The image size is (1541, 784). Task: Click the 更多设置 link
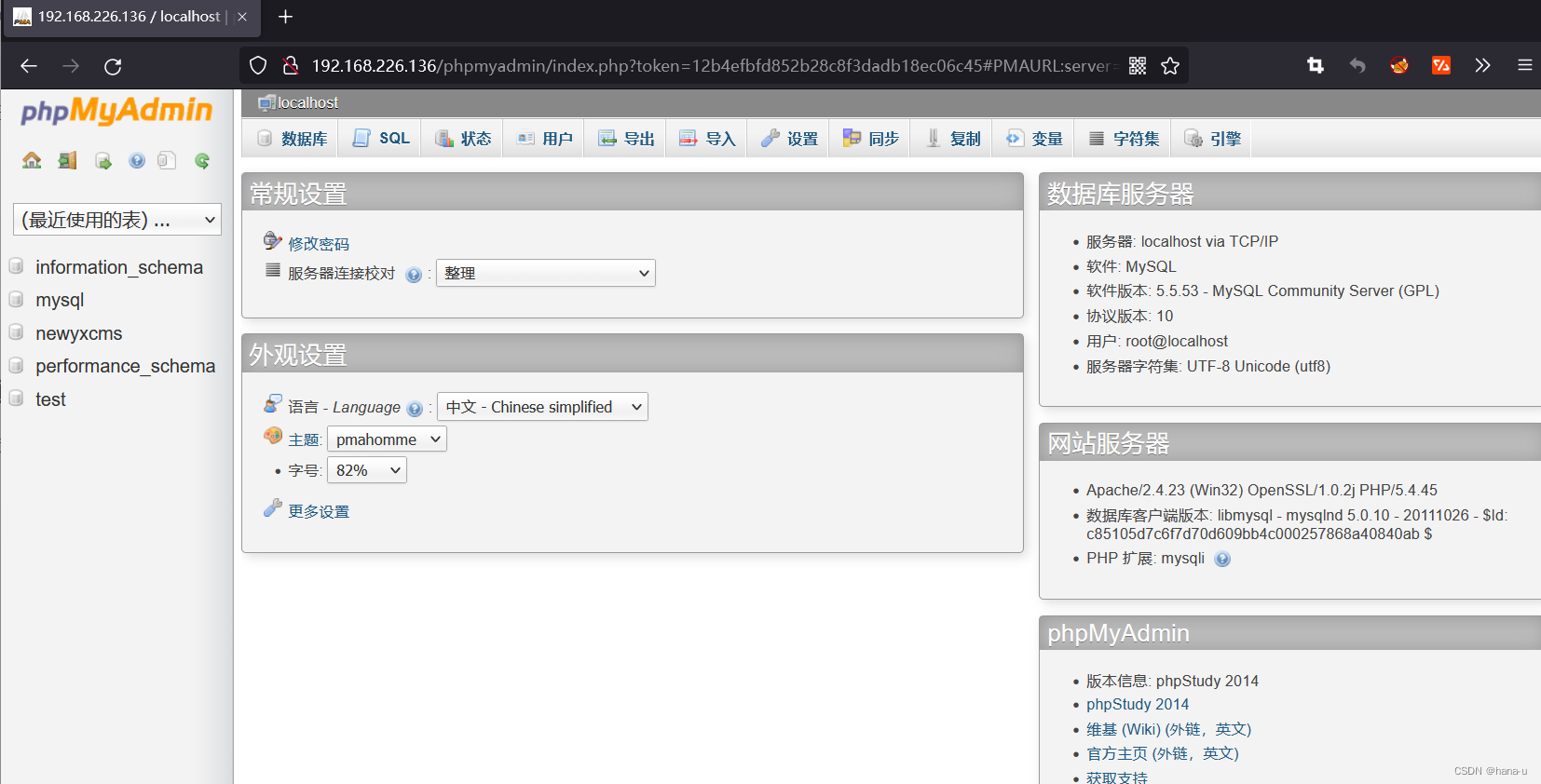[x=319, y=511]
